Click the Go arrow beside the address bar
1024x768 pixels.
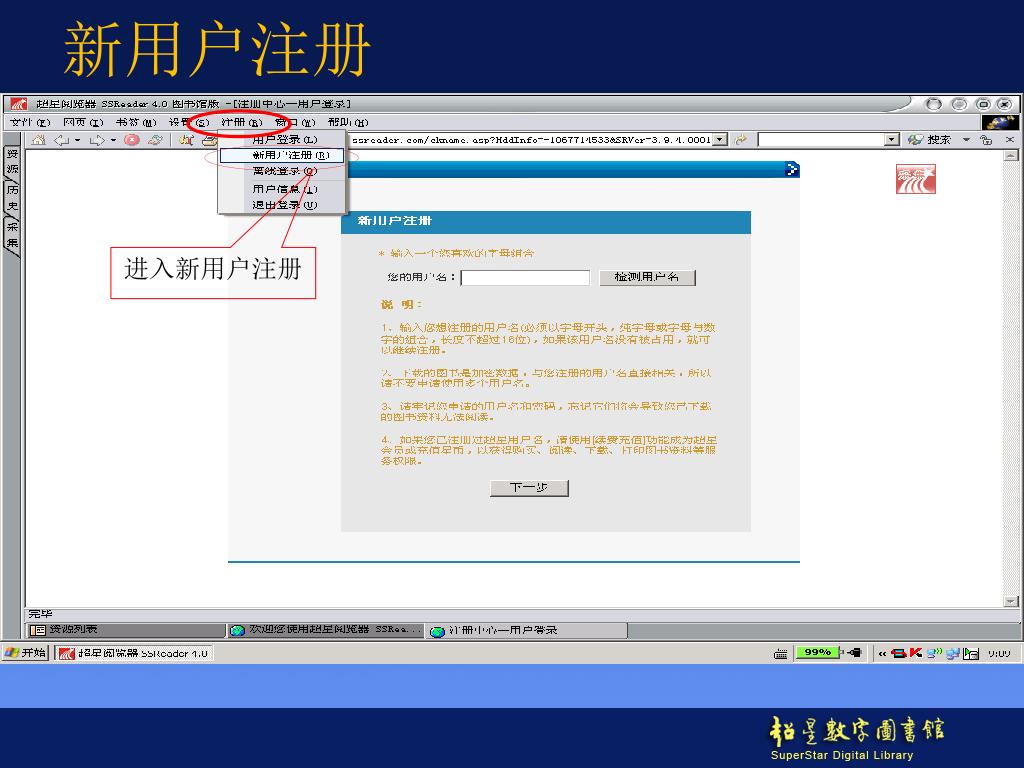pos(741,140)
